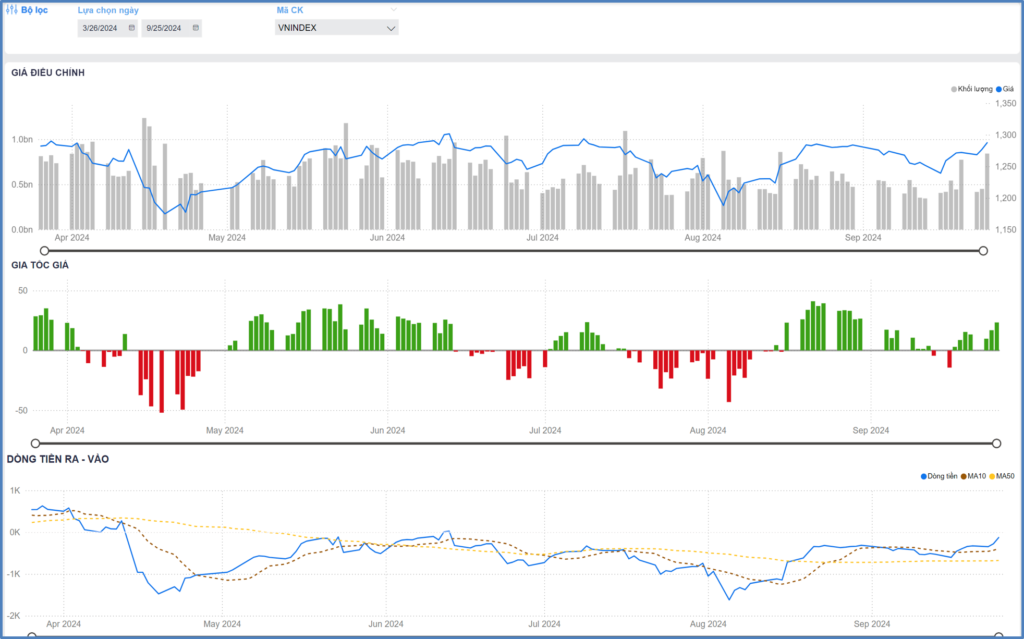Open calendar picker for end date 9/25/2024

point(195,28)
